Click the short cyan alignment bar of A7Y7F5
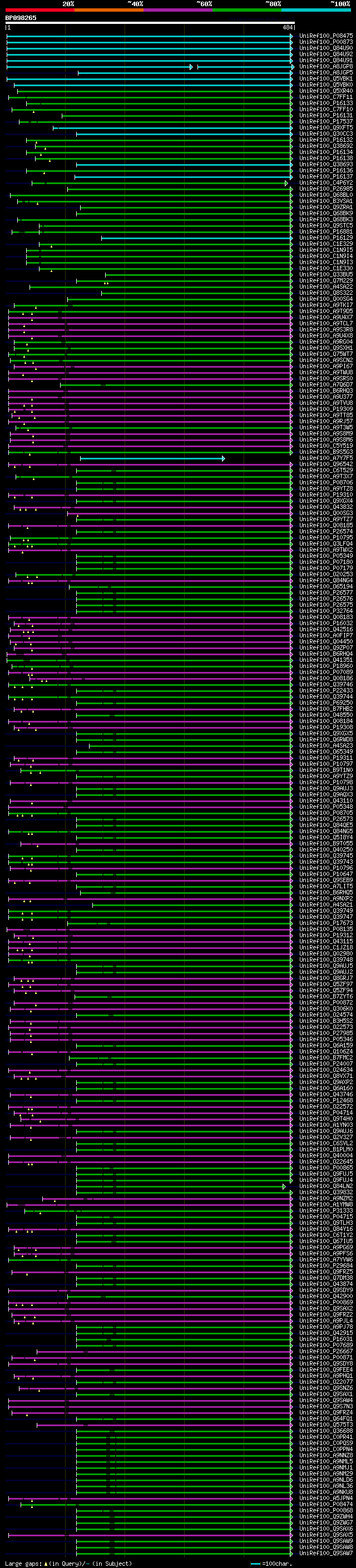The width and height of the screenshot is (356, 1568). (152, 458)
